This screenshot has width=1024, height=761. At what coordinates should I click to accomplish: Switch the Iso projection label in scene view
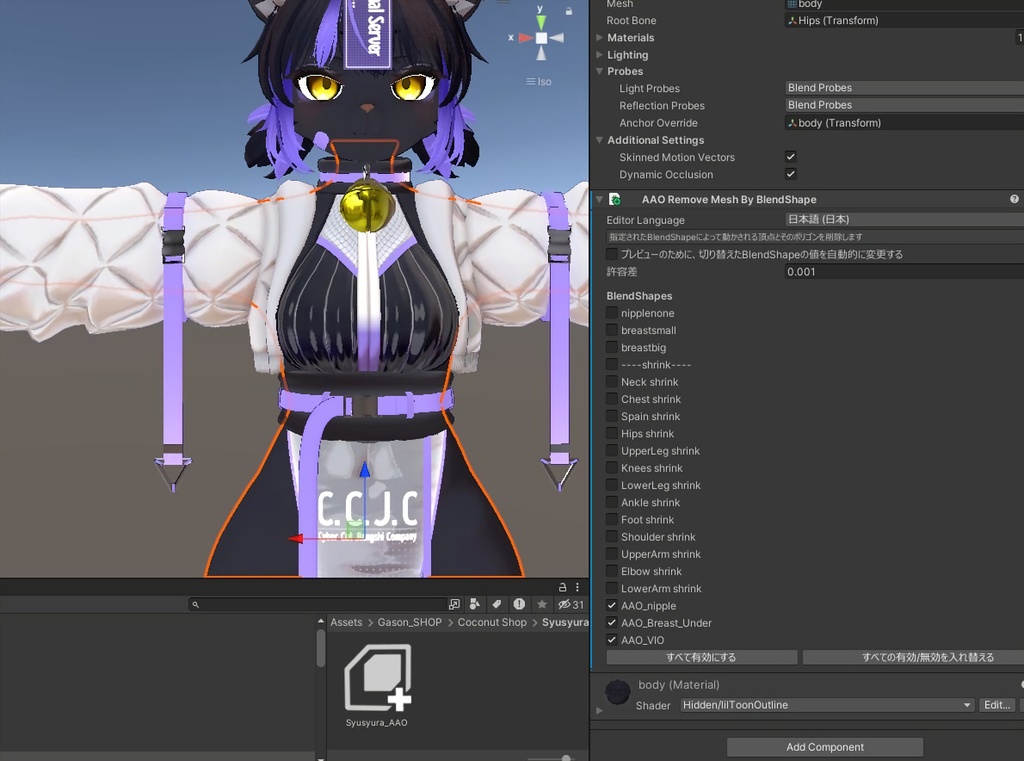pyautogui.click(x=539, y=82)
